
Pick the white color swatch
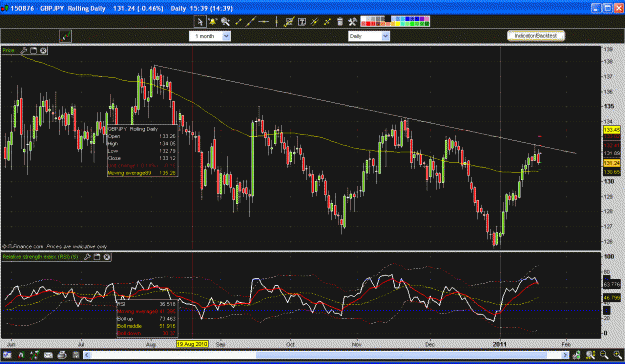click(363, 18)
